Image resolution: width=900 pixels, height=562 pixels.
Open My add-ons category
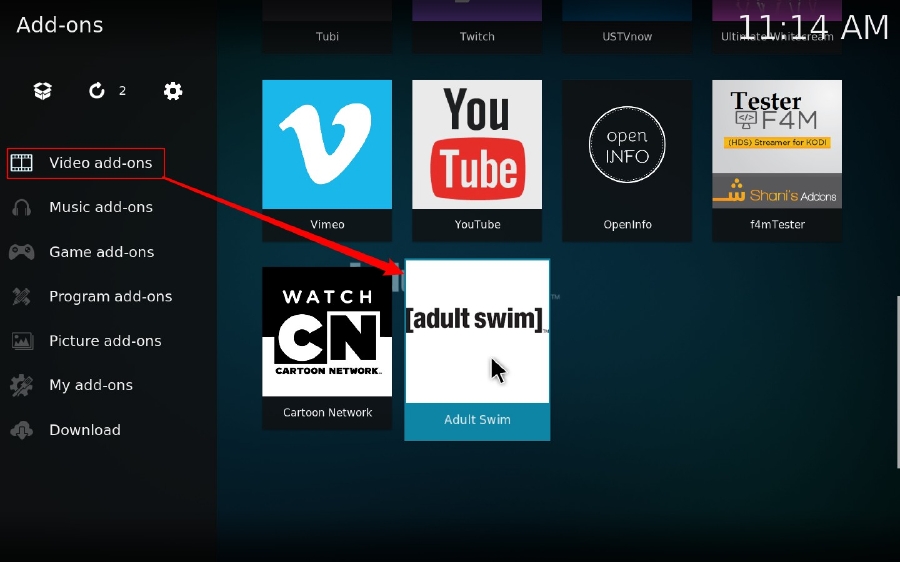tap(91, 385)
